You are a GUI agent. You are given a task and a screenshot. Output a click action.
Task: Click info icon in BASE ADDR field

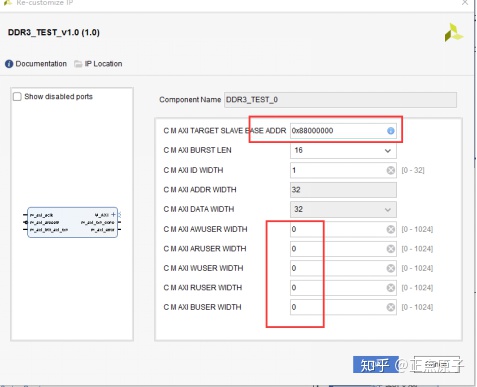(x=390, y=131)
